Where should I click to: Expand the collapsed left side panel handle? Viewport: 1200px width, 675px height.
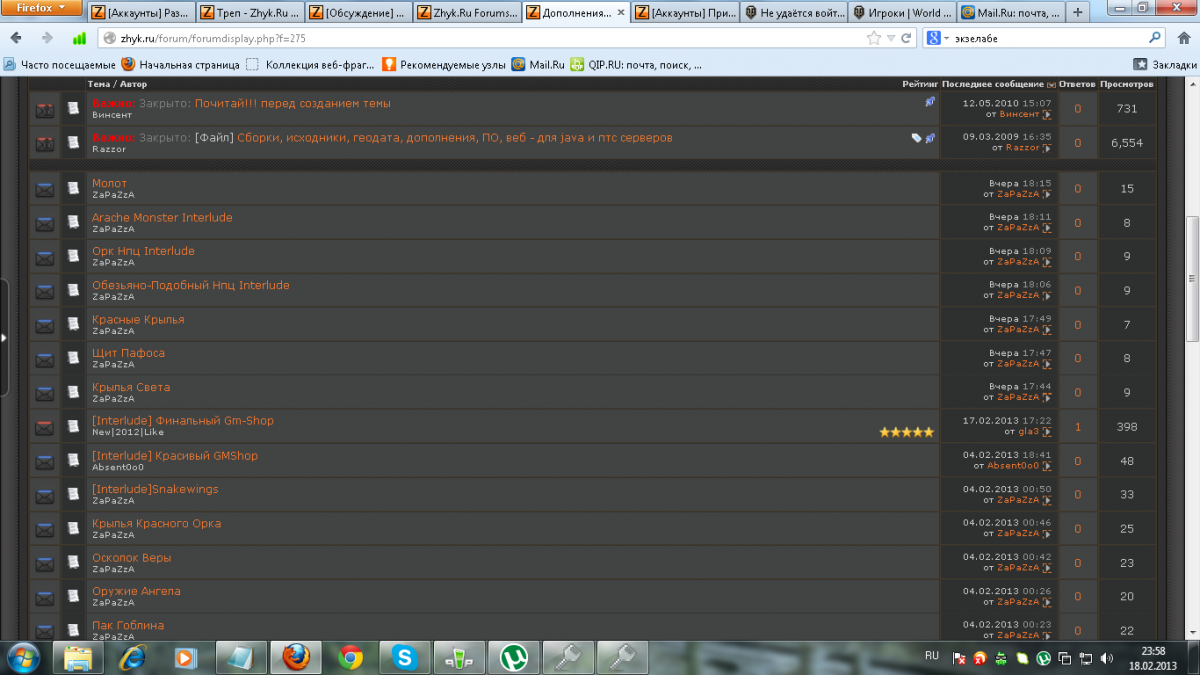click(x=4, y=337)
